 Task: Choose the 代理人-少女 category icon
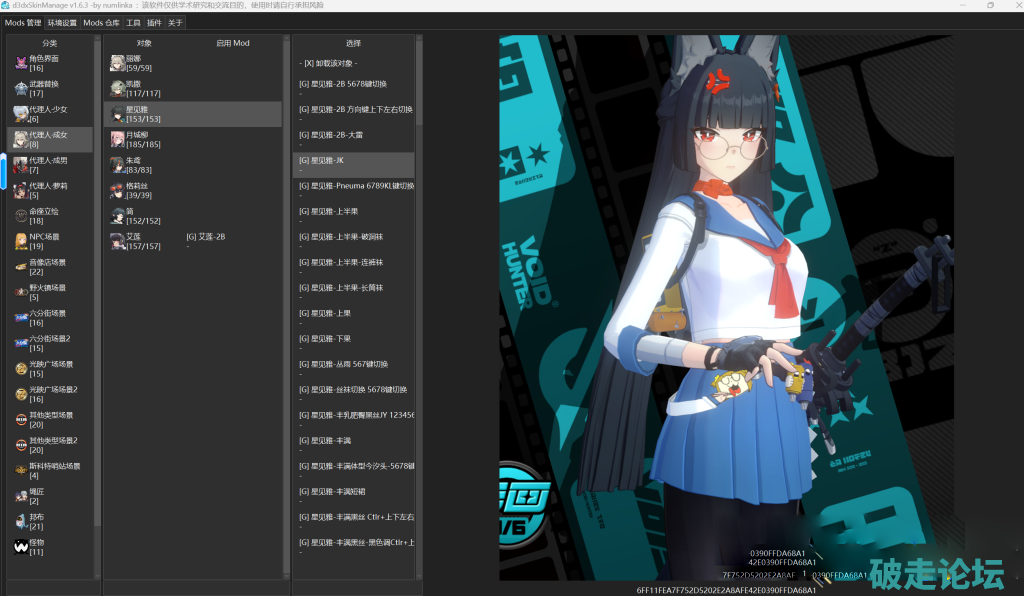(21, 113)
